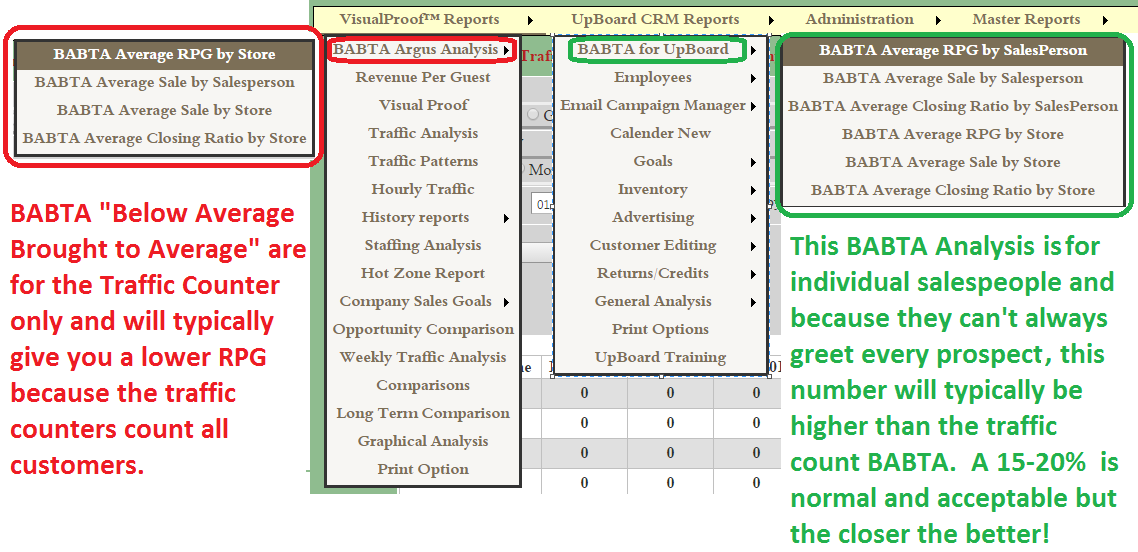Choose Print Option in VisualProof menu
The width and height of the screenshot is (1138, 552).
422,469
